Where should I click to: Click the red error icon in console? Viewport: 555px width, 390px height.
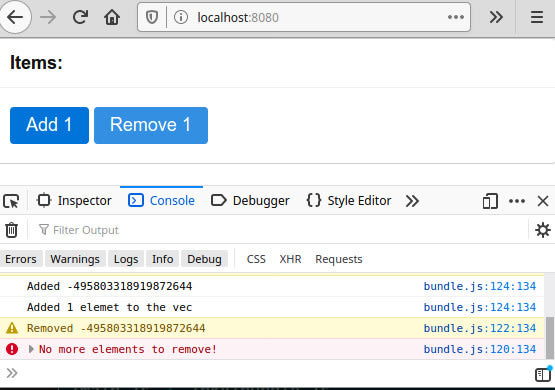tap(12, 349)
